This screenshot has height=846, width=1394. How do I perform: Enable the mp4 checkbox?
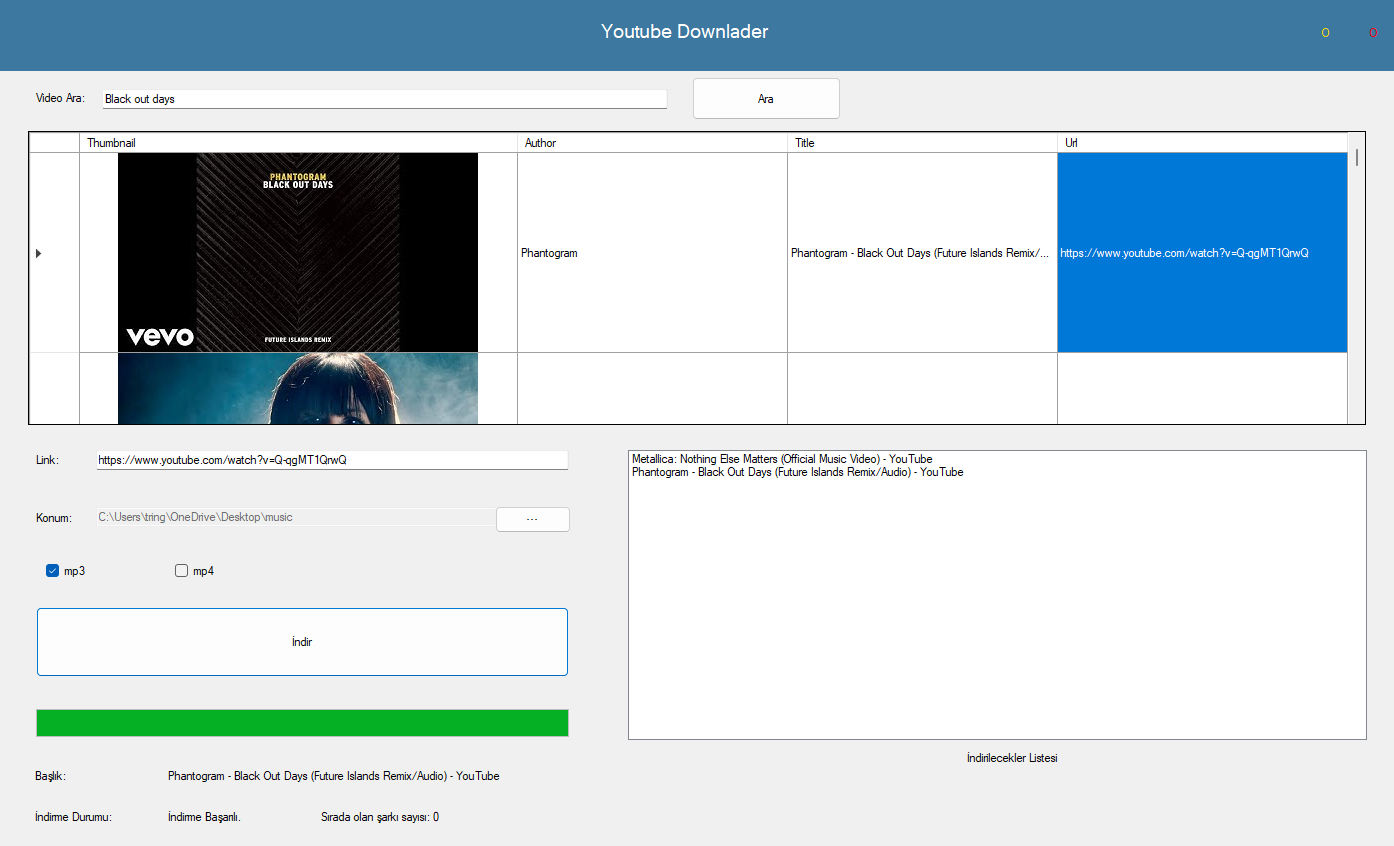click(x=181, y=570)
